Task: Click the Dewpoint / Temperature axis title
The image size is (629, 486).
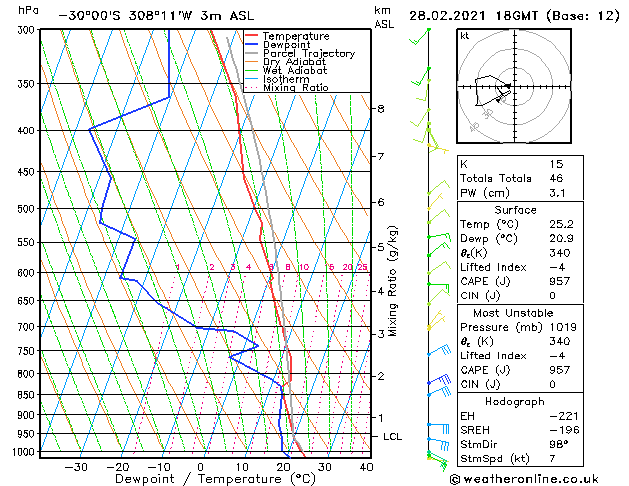Action: pos(215,479)
